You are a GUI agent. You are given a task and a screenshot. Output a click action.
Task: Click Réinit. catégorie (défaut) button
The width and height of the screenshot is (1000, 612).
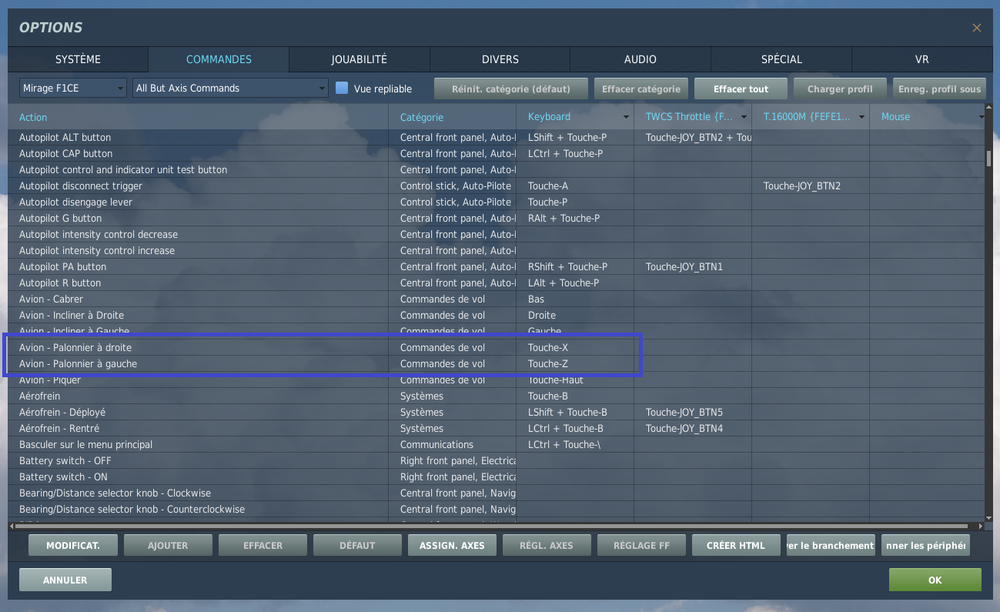[511, 89]
